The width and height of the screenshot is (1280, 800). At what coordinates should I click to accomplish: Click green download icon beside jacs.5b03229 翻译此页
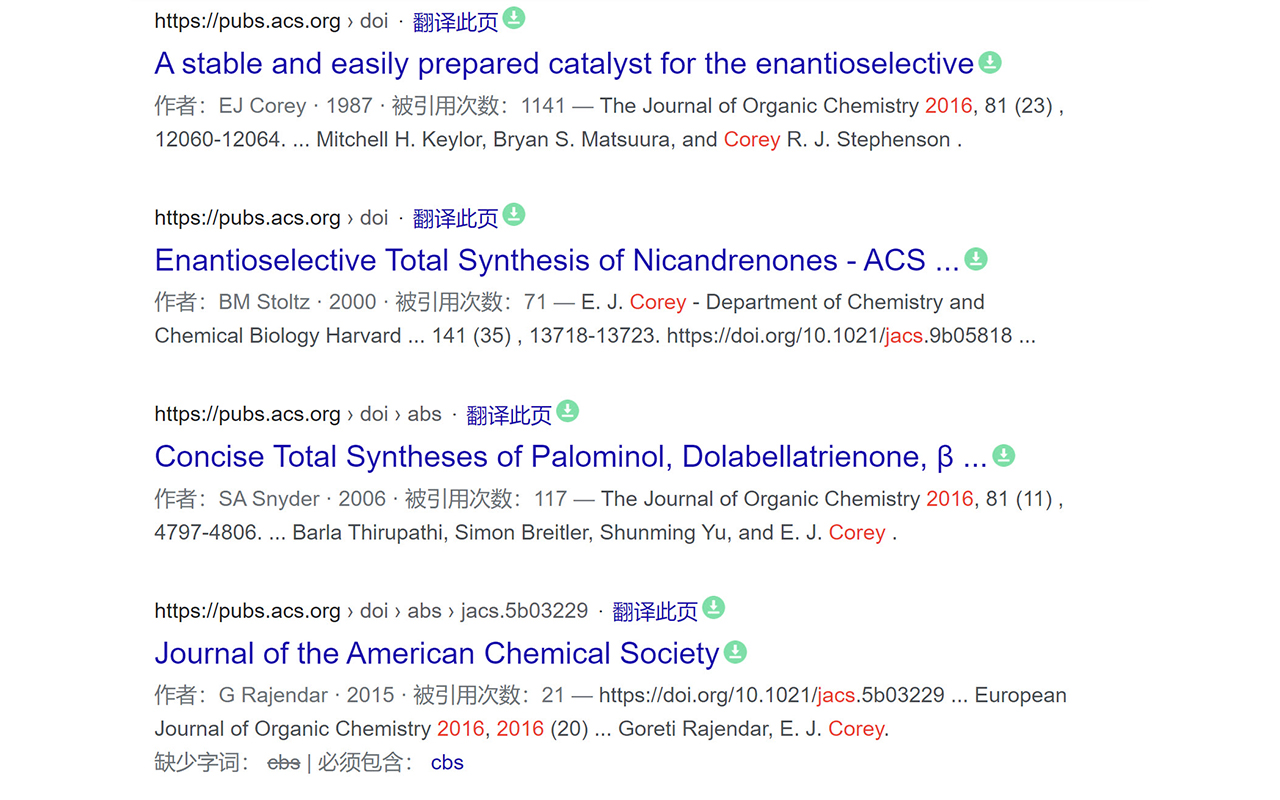coord(713,608)
